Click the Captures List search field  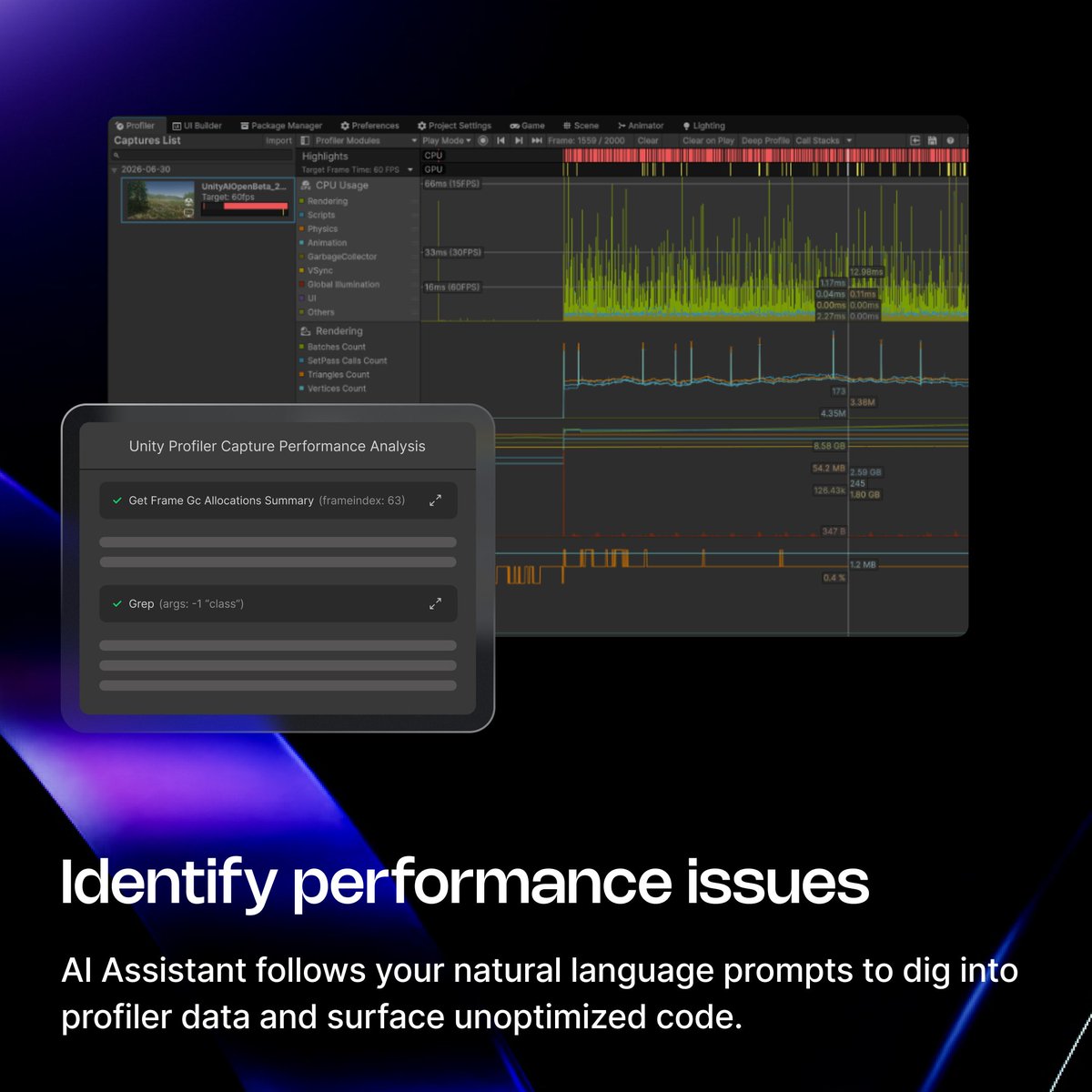pos(202,156)
